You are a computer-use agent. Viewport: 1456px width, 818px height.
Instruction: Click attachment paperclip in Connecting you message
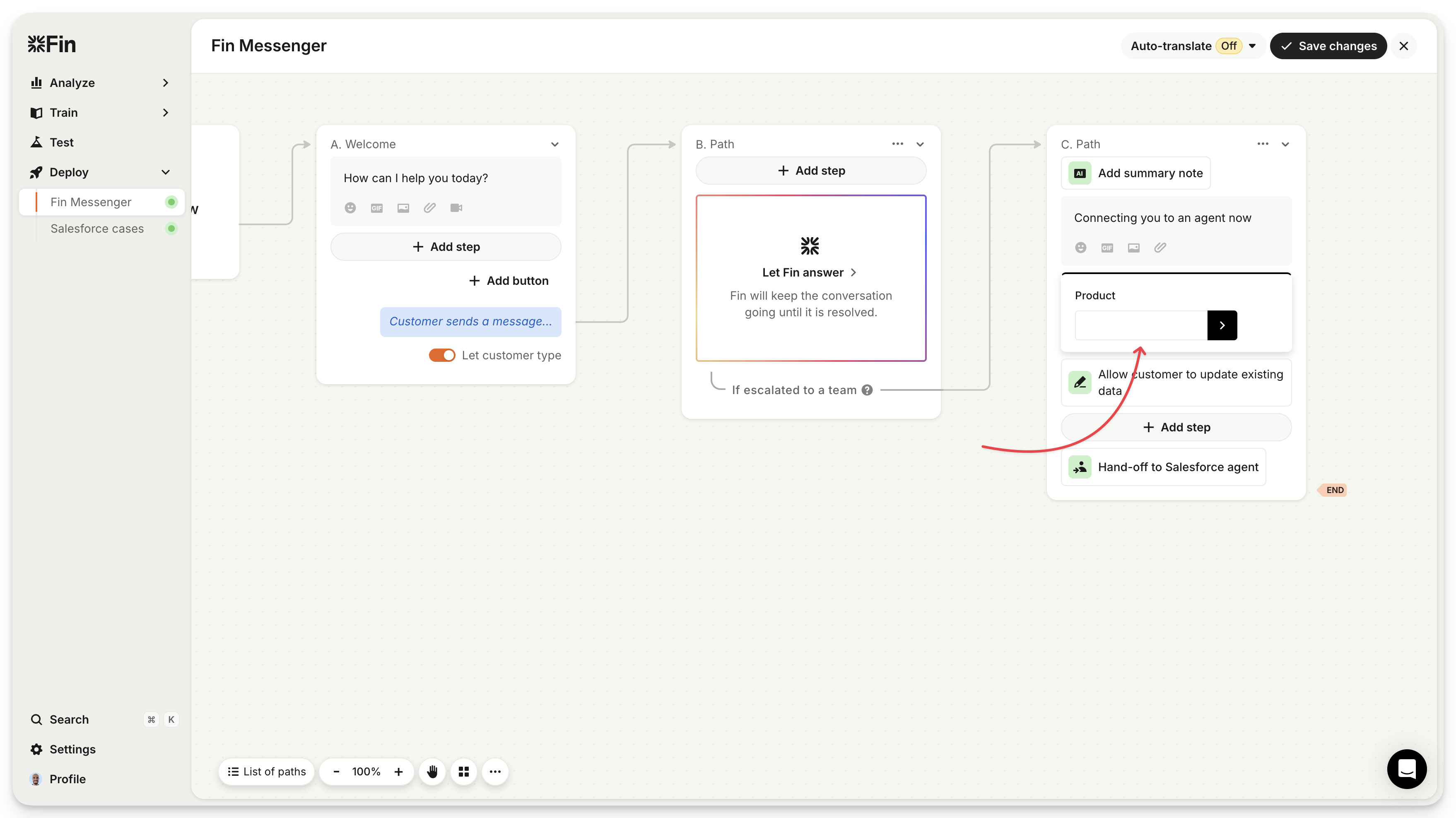1160,248
